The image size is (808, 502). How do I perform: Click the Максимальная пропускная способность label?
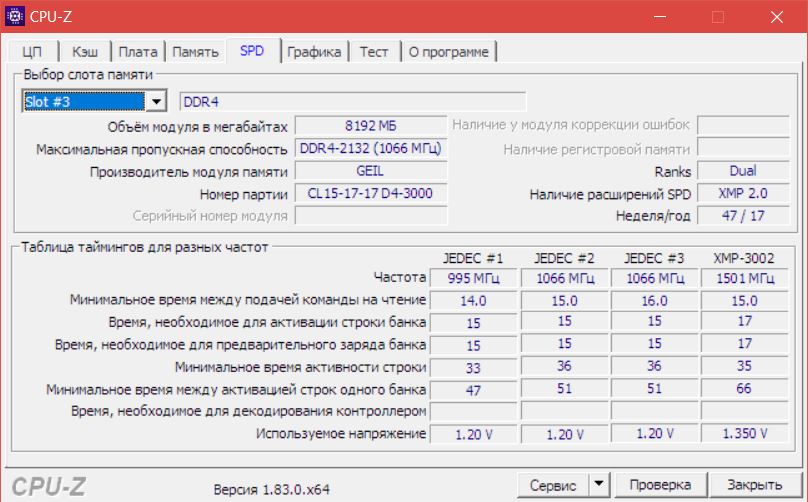point(162,149)
